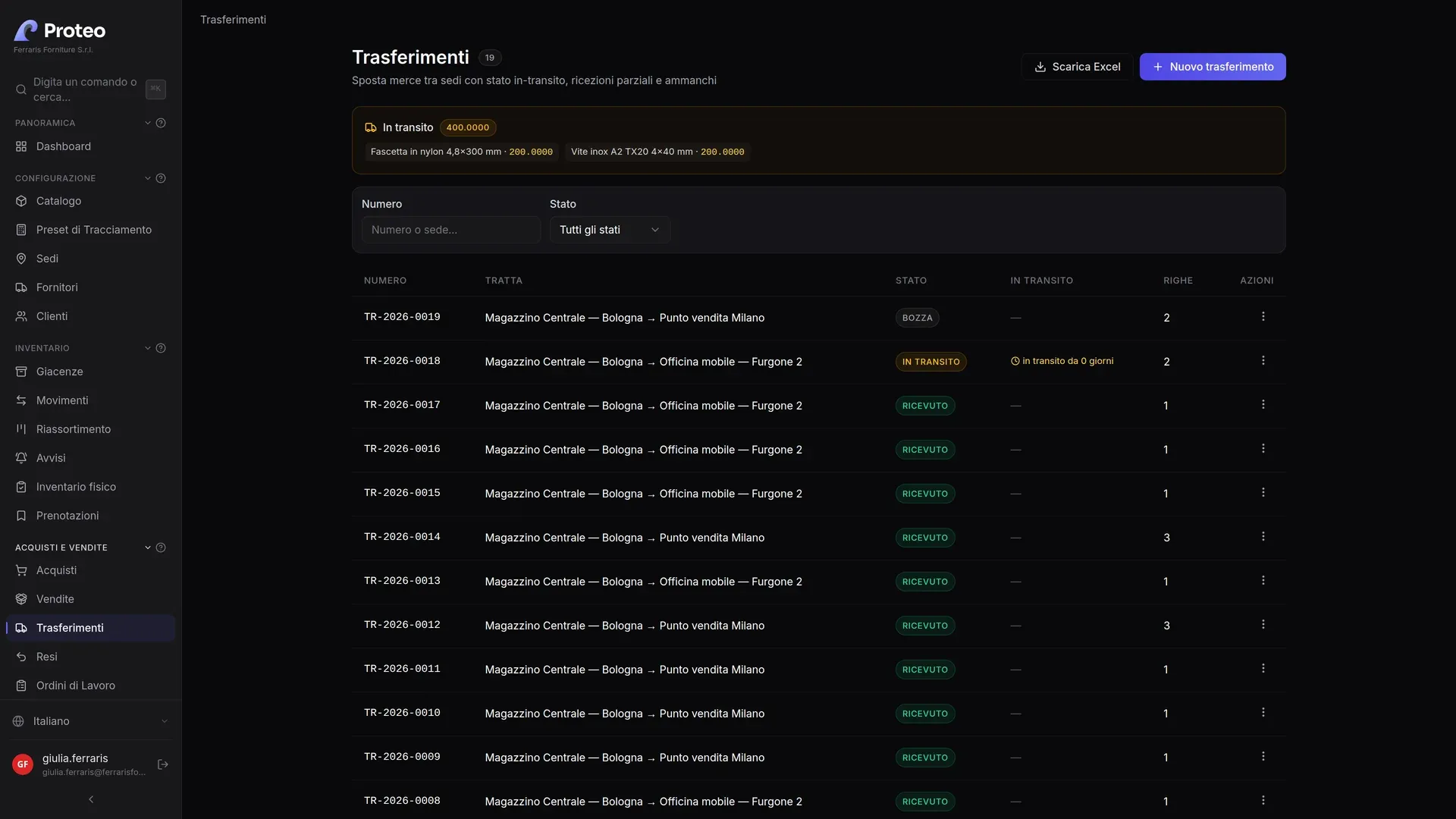Click the Acquisti cart icon
This screenshot has width=1456, height=819.
[x=21, y=570]
